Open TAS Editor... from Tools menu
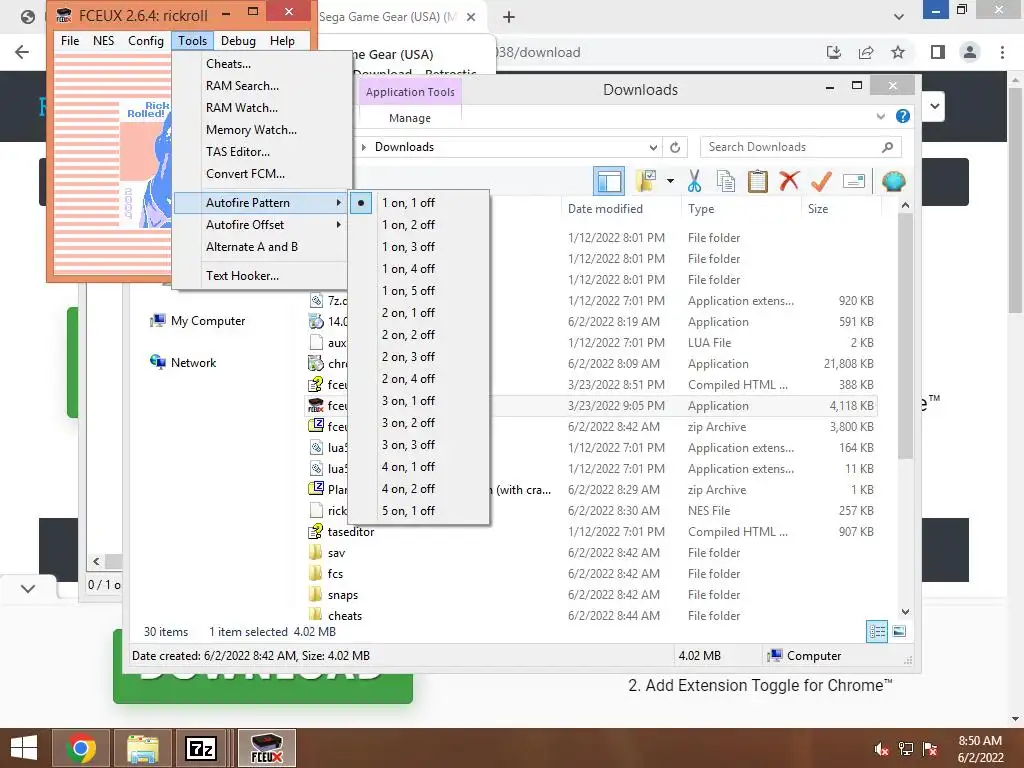Screen dimensions: 1024x768 click(x=260, y=152)
